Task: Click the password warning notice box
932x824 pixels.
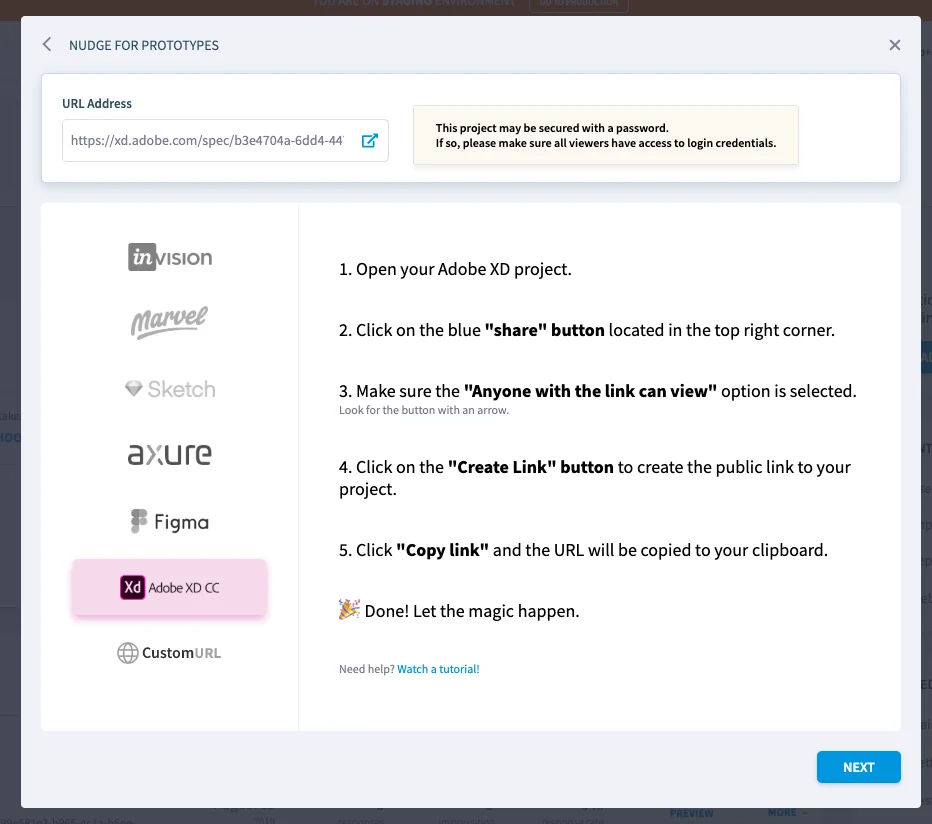Action: [606, 134]
